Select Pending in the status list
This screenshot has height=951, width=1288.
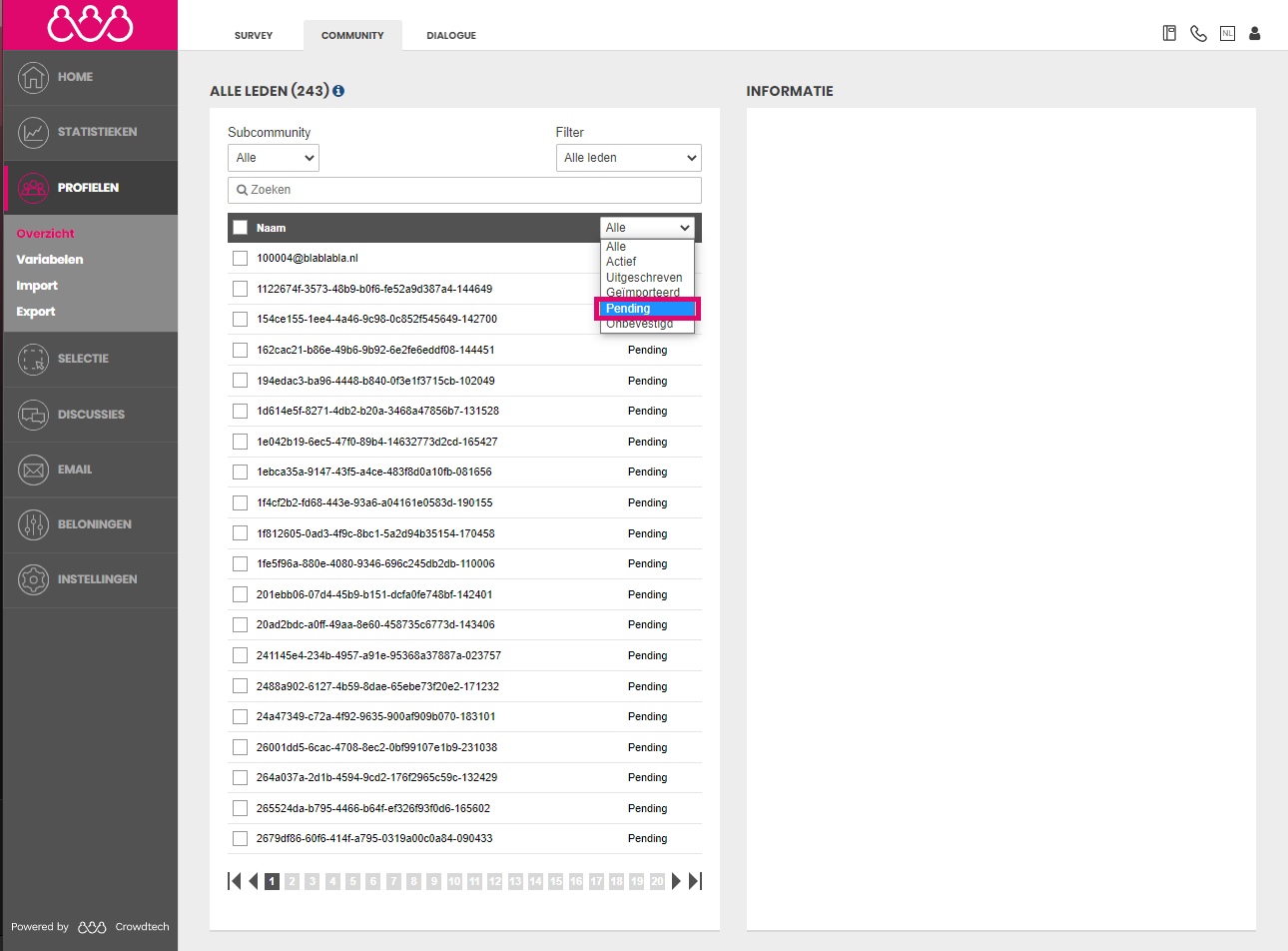647,309
